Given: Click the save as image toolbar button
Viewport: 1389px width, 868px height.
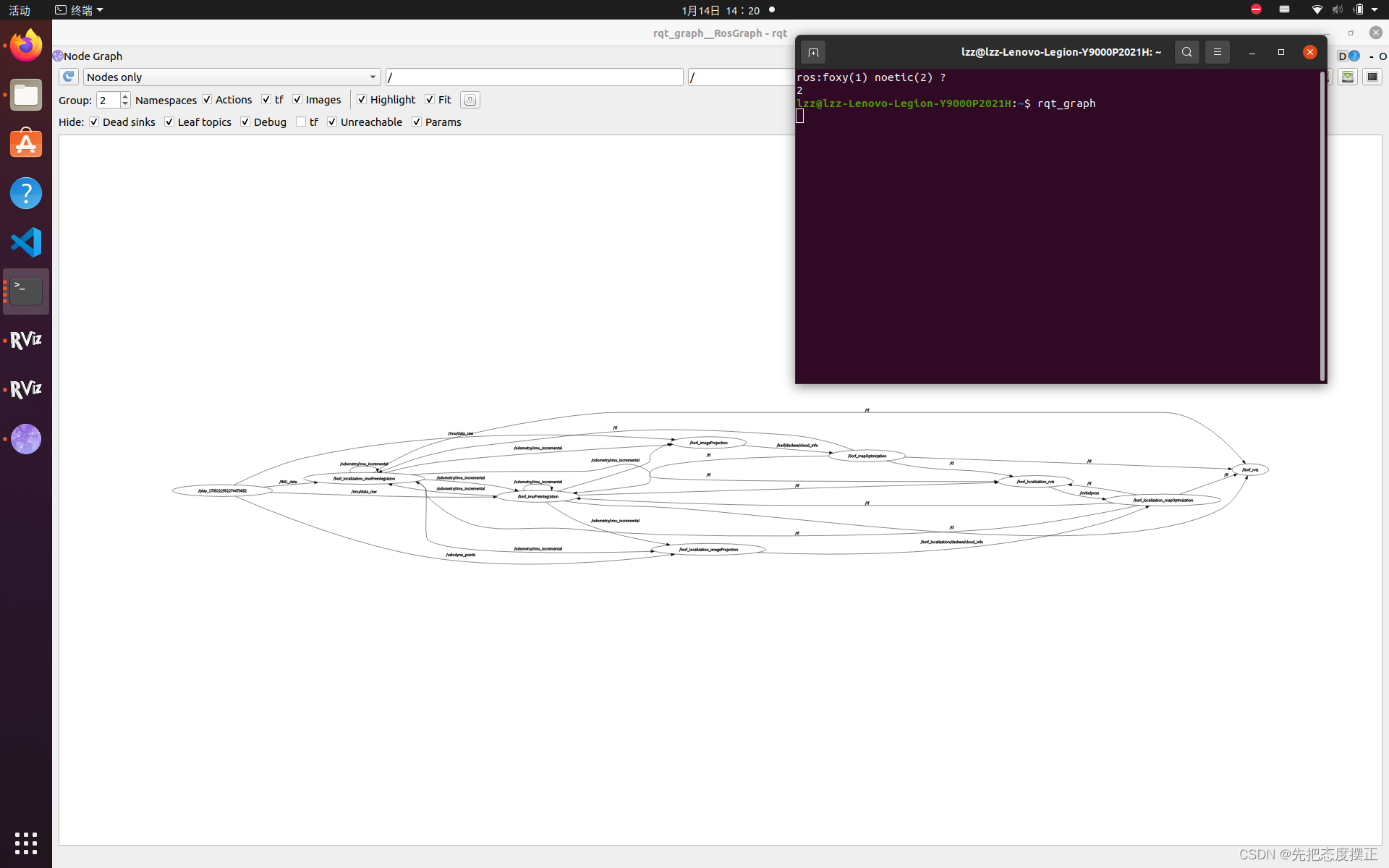Looking at the screenshot, I should coord(1348,77).
